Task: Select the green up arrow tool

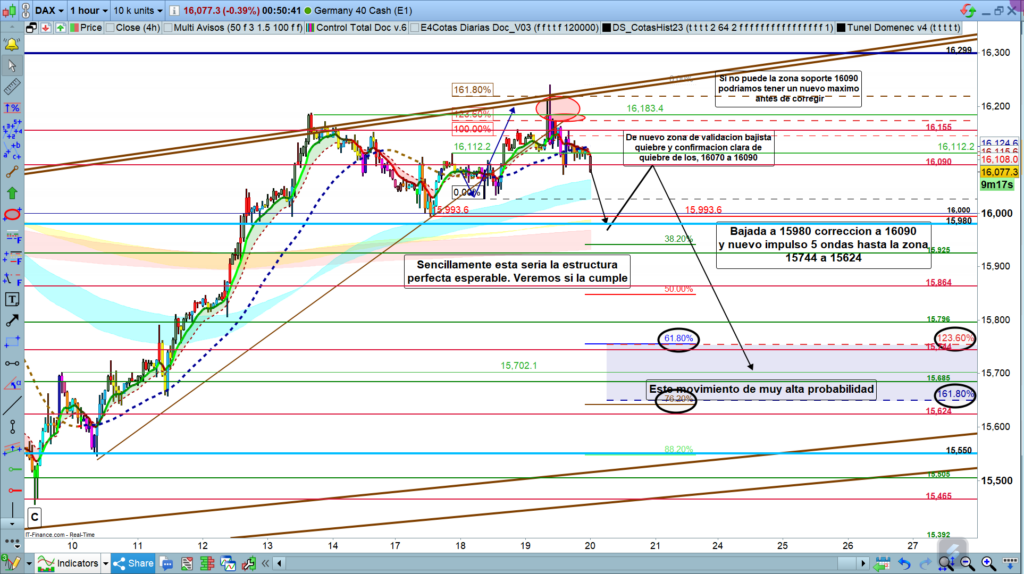Action: 13,192
